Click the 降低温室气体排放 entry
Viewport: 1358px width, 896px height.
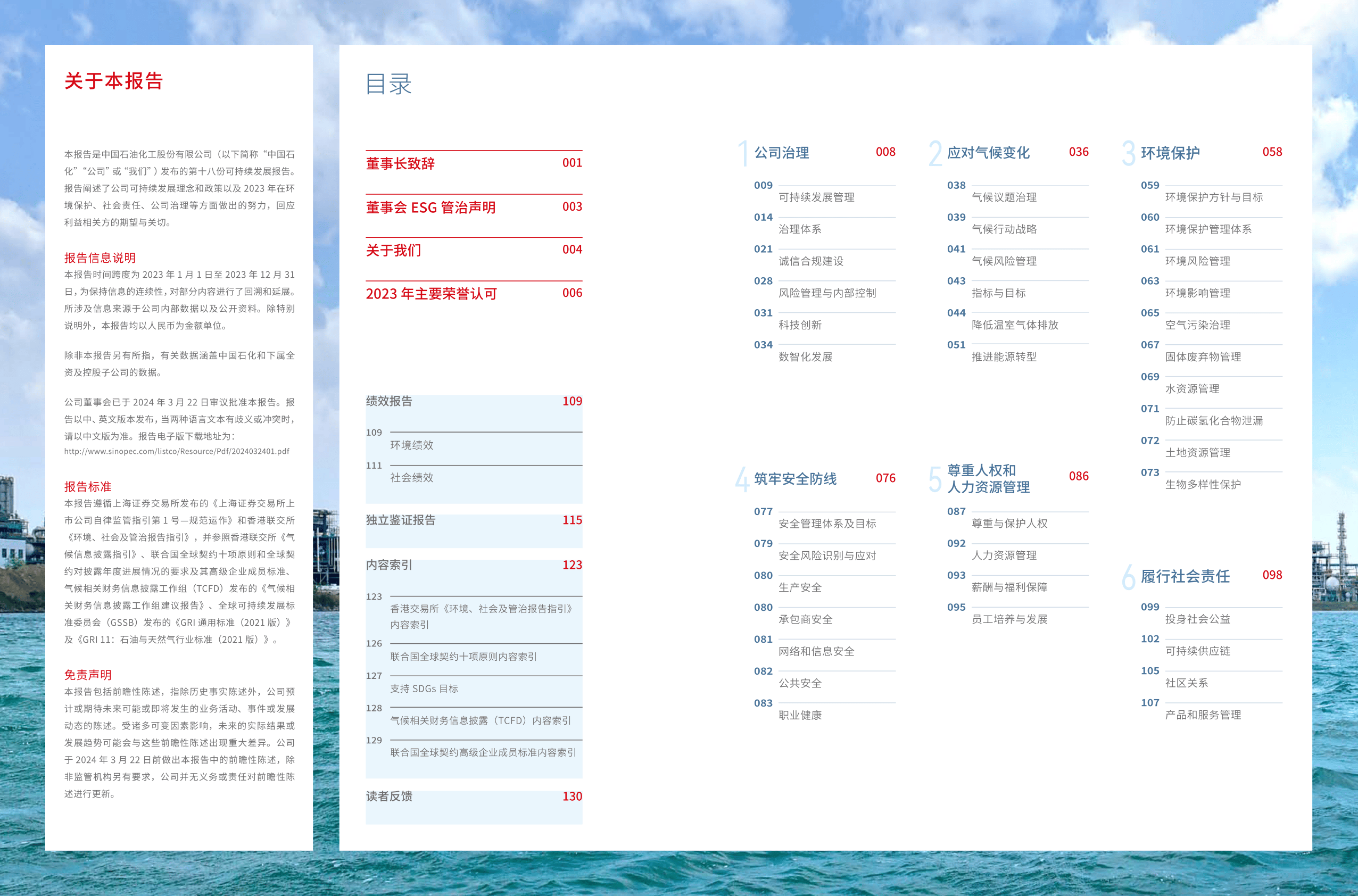[1015, 325]
